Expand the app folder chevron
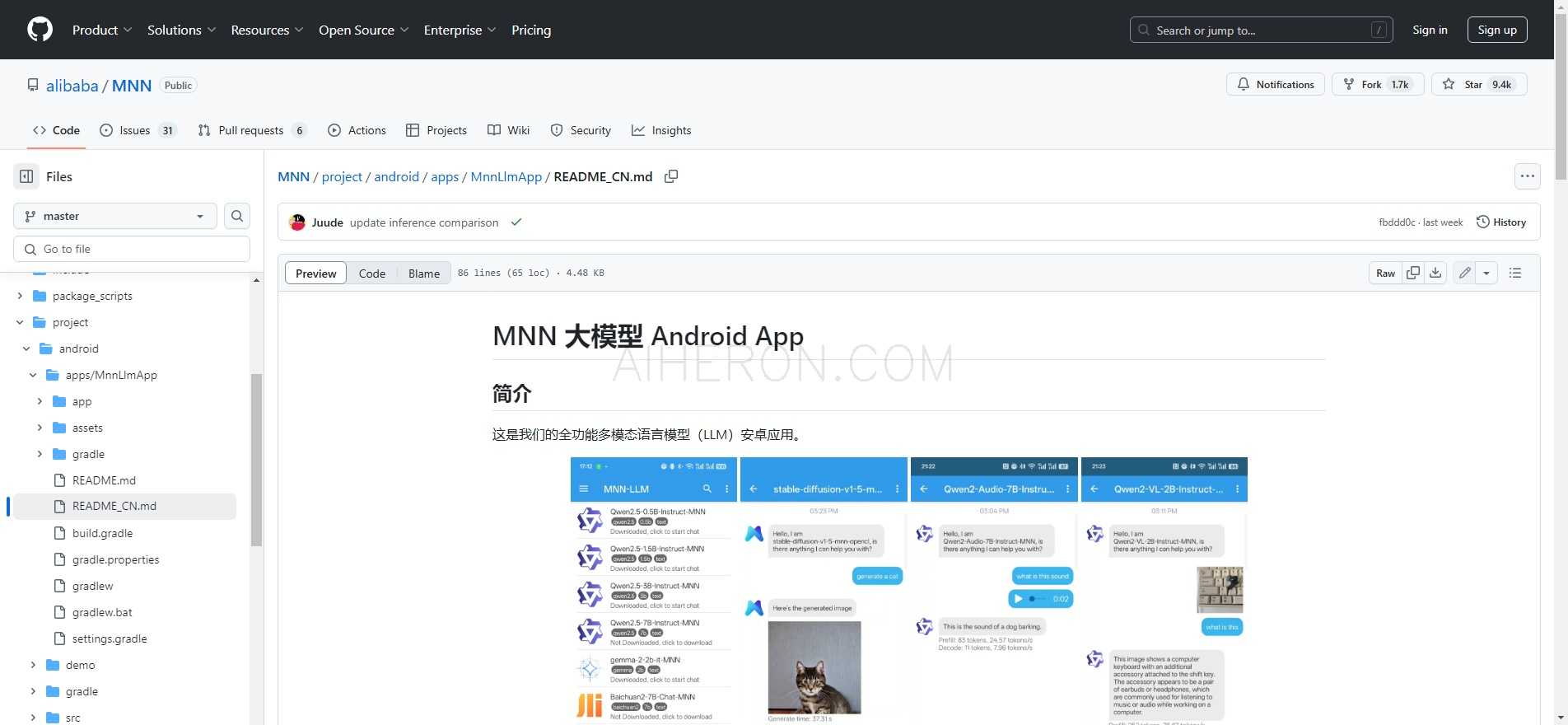The width and height of the screenshot is (1568, 725). pos(40,401)
